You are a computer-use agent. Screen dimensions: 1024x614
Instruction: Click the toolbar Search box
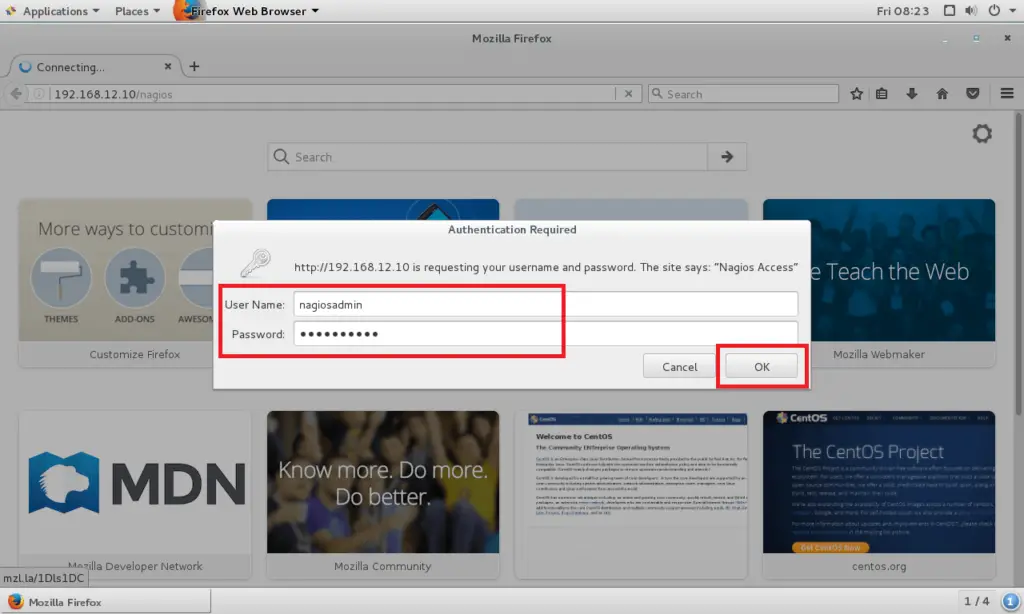click(x=743, y=94)
